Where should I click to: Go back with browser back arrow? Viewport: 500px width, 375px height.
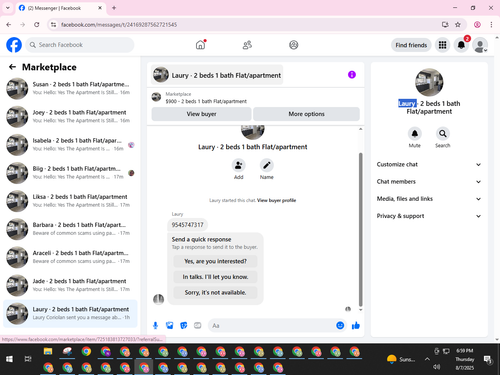[x=9, y=24]
